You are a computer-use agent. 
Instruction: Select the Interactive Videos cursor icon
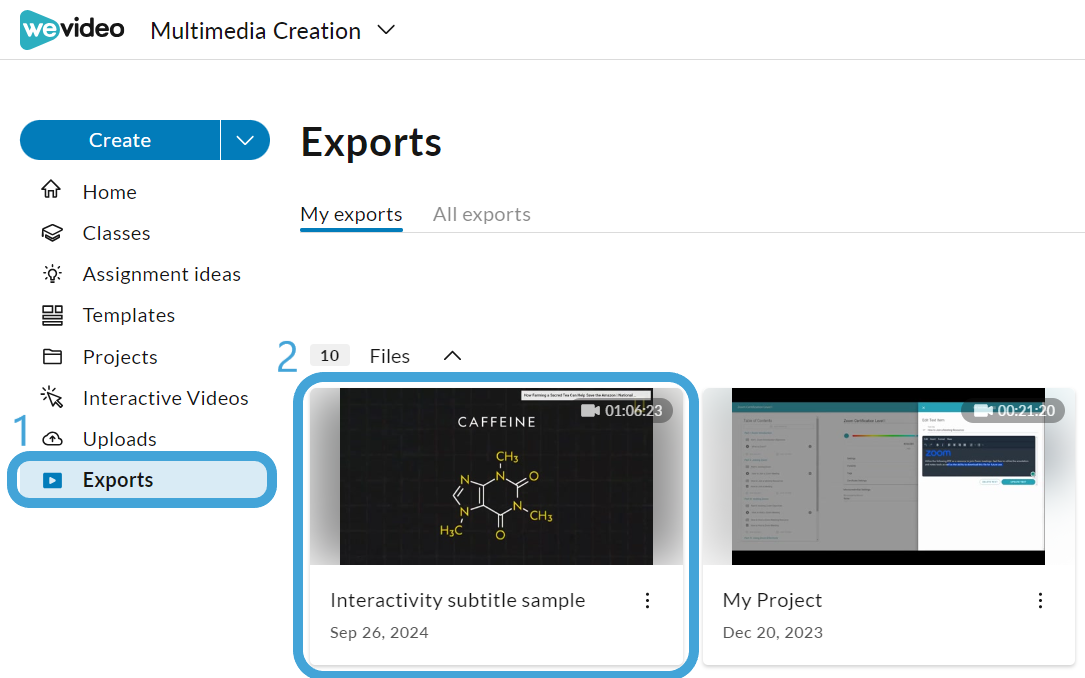(52, 397)
